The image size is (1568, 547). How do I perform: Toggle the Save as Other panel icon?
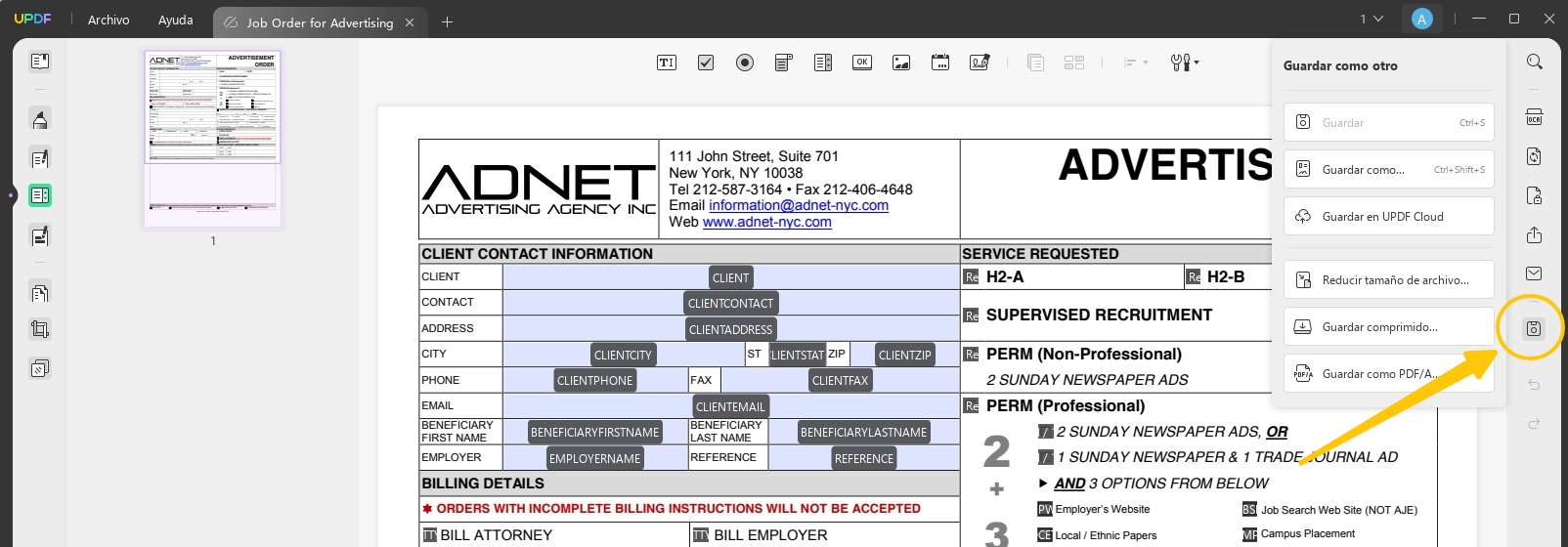[x=1534, y=328]
